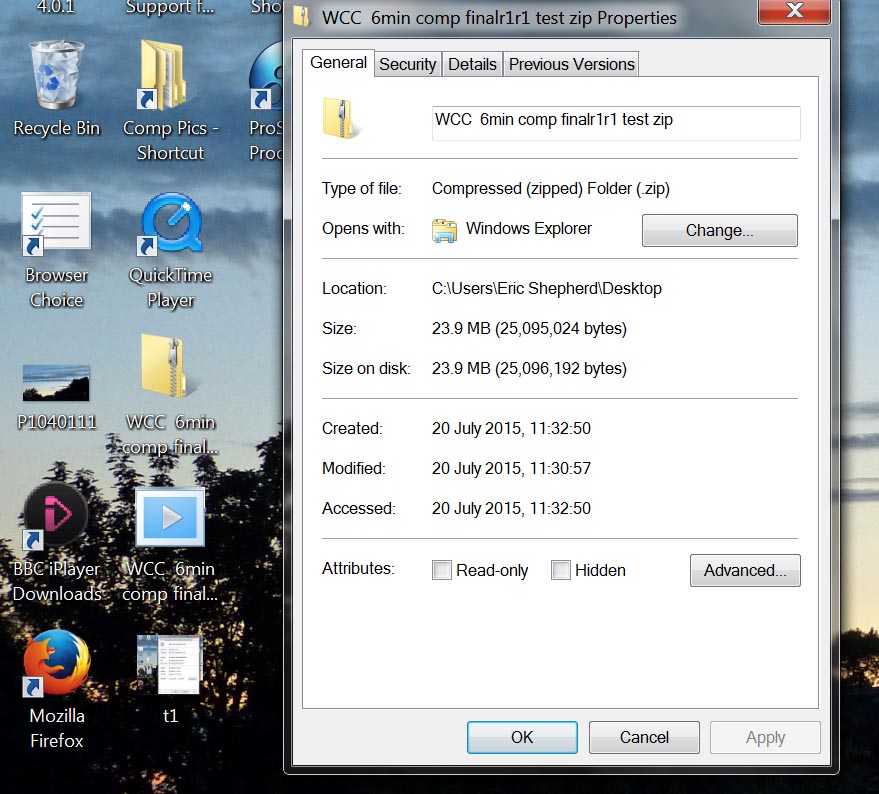879x794 pixels.
Task: Open Advanced... attributes dialog
Action: click(x=745, y=570)
